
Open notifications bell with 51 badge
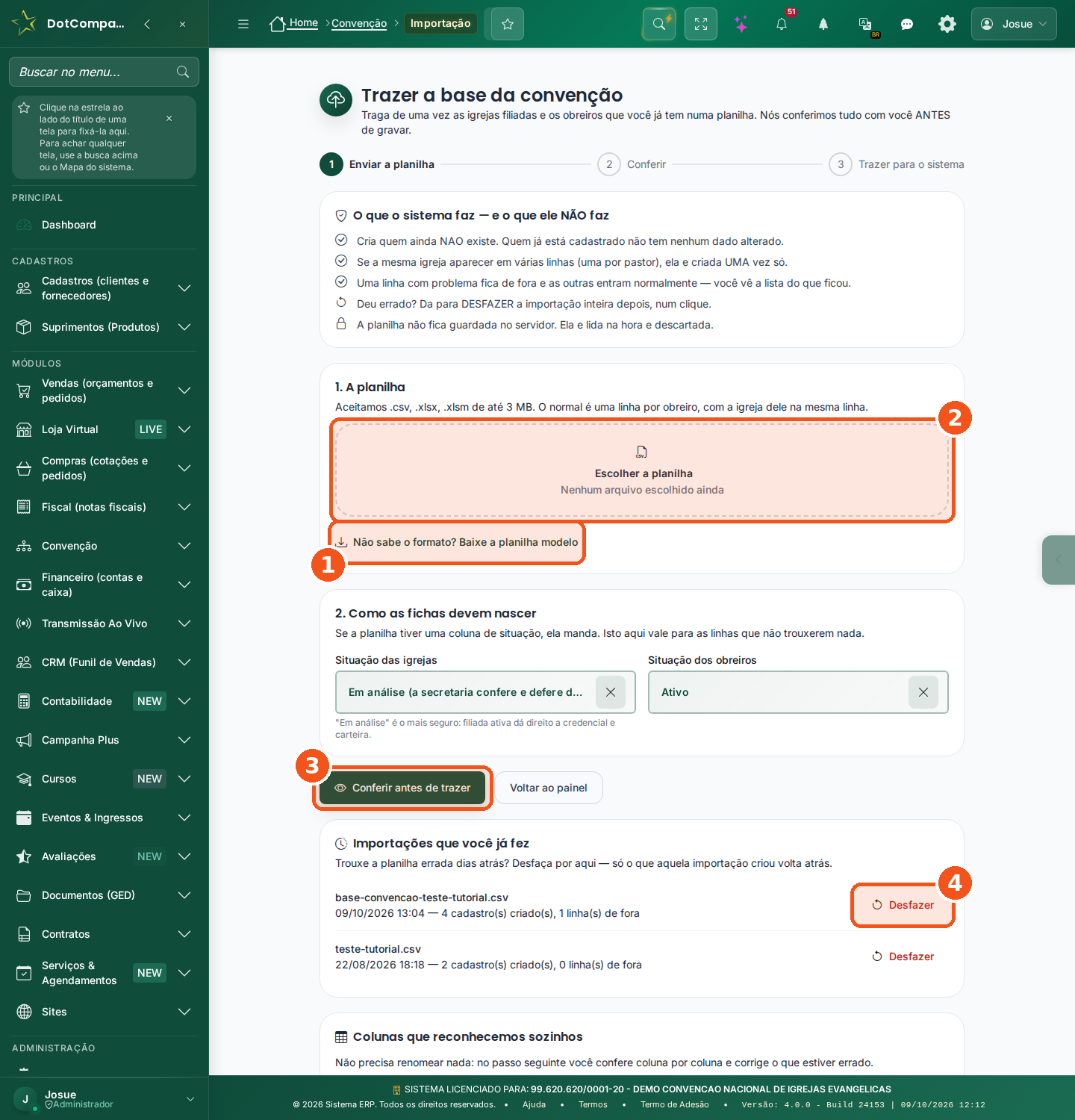pyautogui.click(x=782, y=24)
